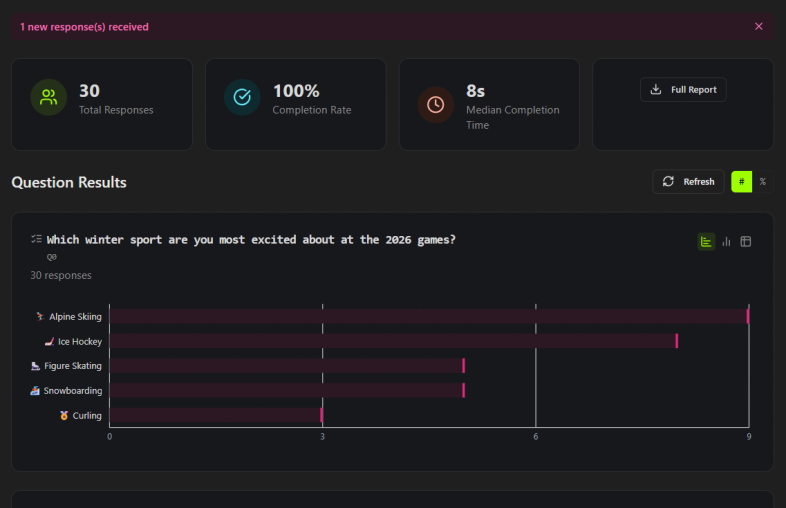Select the table view icon
The image size is (786, 508).
(x=746, y=242)
